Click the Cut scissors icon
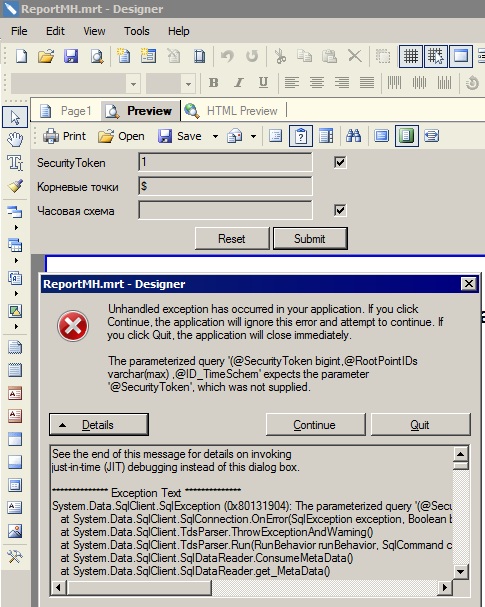The width and height of the screenshot is (485, 607). pyautogui.click(x=280, y=57)
